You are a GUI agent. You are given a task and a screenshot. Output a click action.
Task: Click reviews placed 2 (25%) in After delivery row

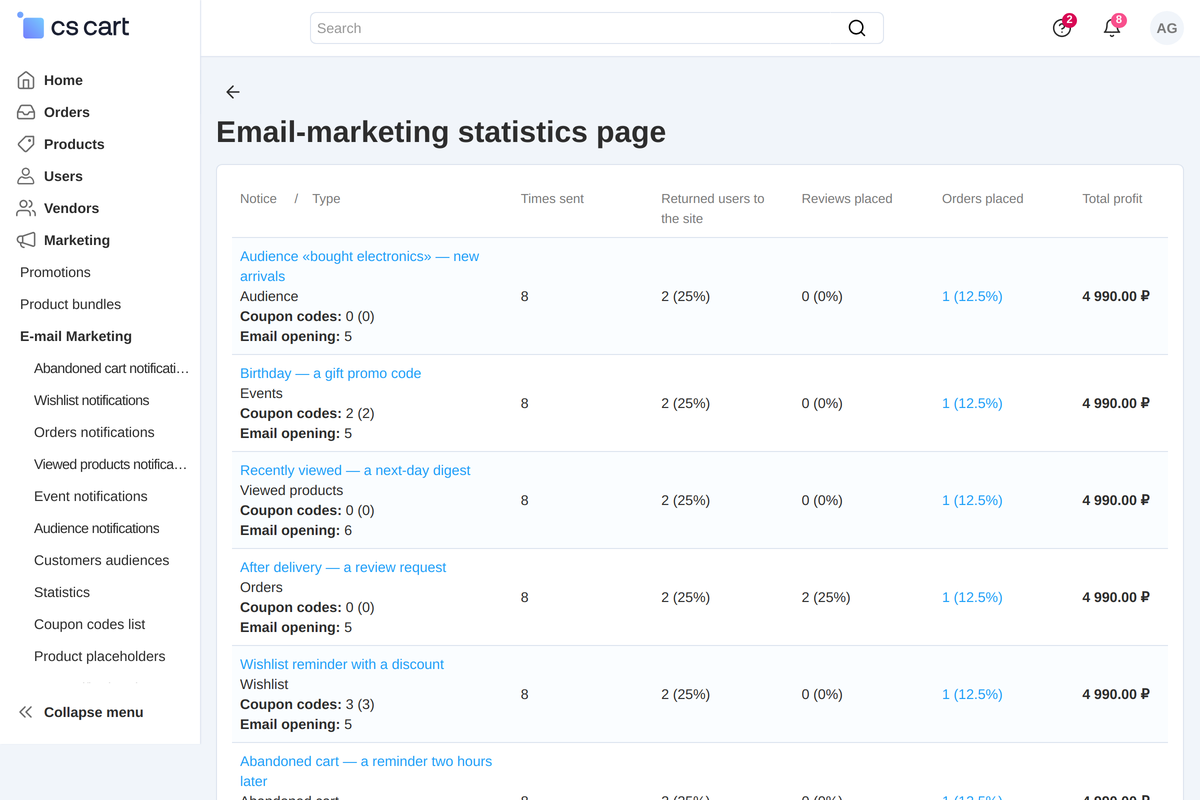click(826, 597)
